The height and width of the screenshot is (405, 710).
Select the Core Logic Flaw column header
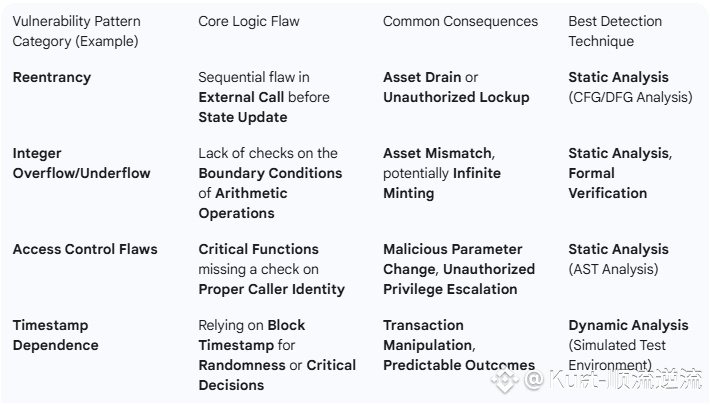(x=249, y=21)
